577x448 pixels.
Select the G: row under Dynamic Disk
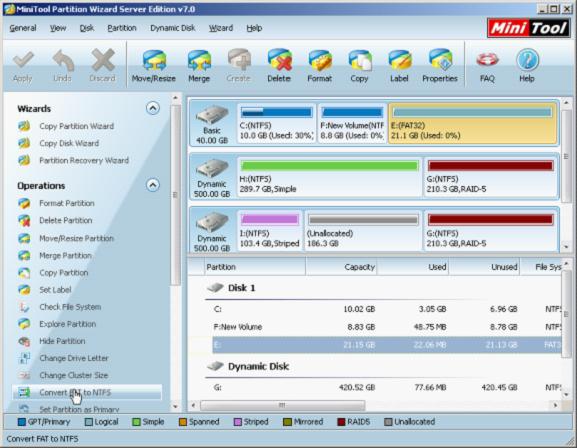387,387
